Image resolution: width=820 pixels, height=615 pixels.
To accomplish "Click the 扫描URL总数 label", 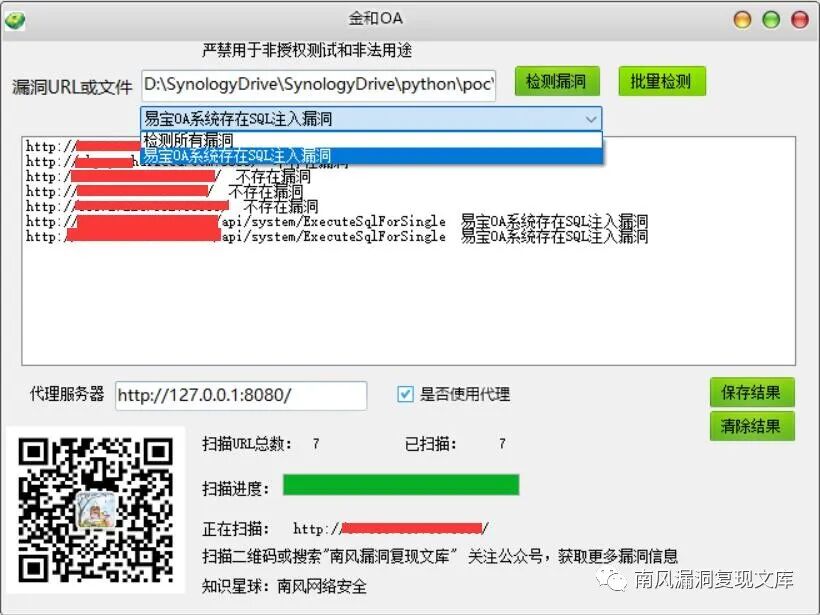I will click(247, 444).
